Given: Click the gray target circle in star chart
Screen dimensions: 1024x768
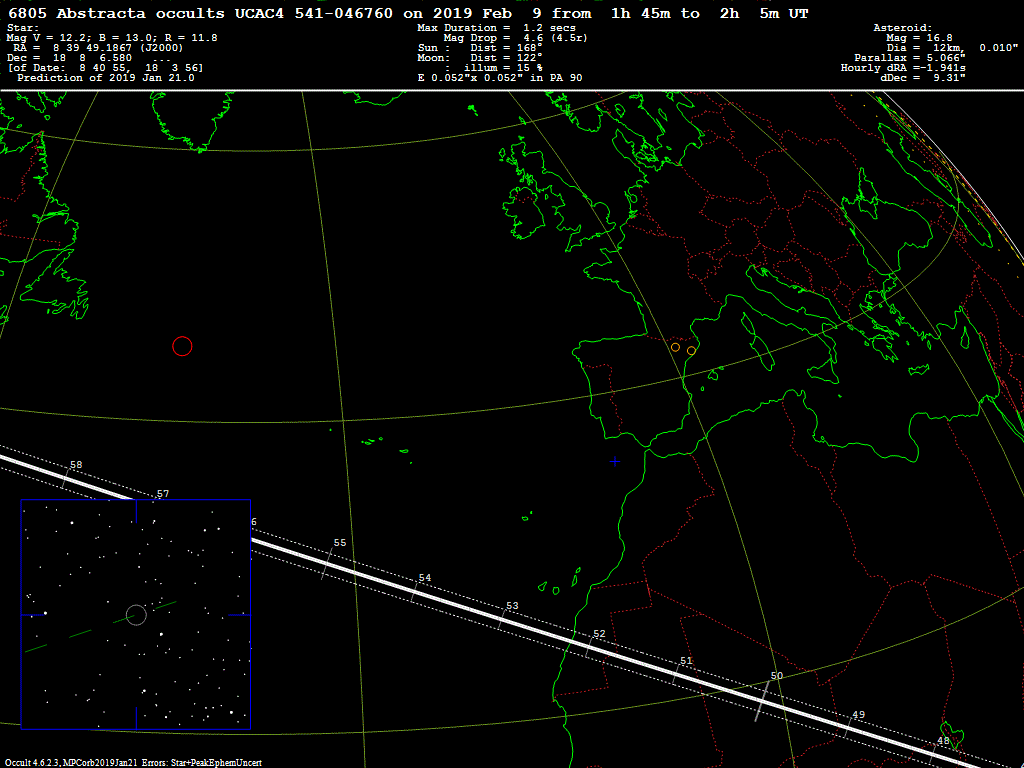Looking at the screenshot, I should tap(137, 614).
